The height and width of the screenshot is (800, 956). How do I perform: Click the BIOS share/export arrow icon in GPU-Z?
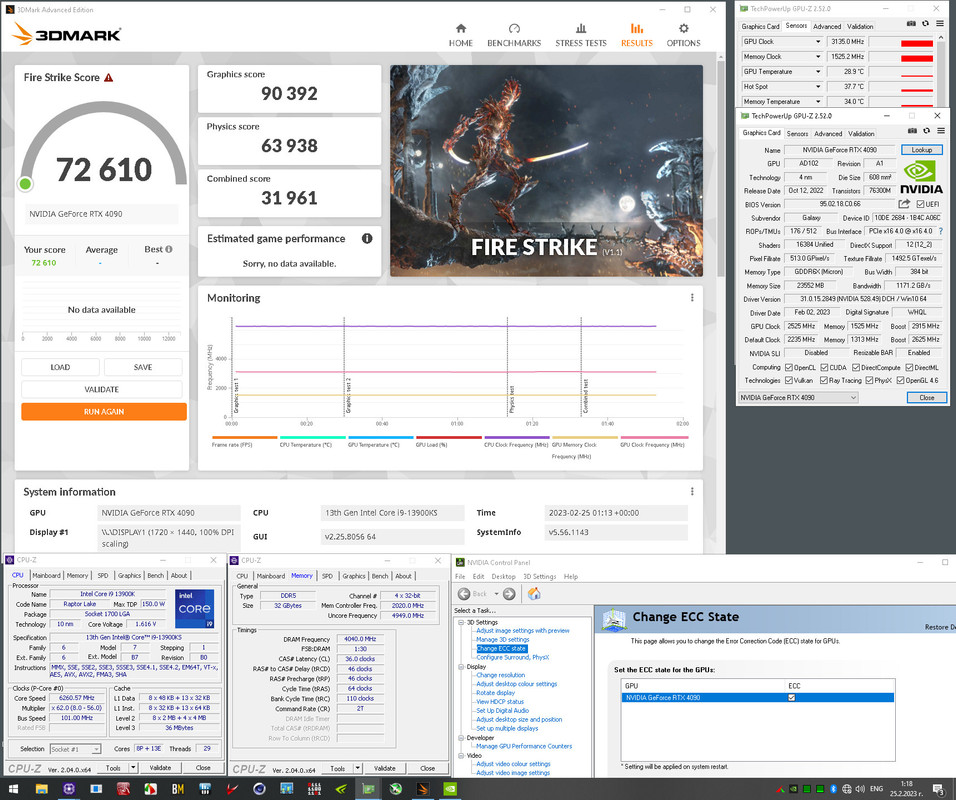[904, 204]
